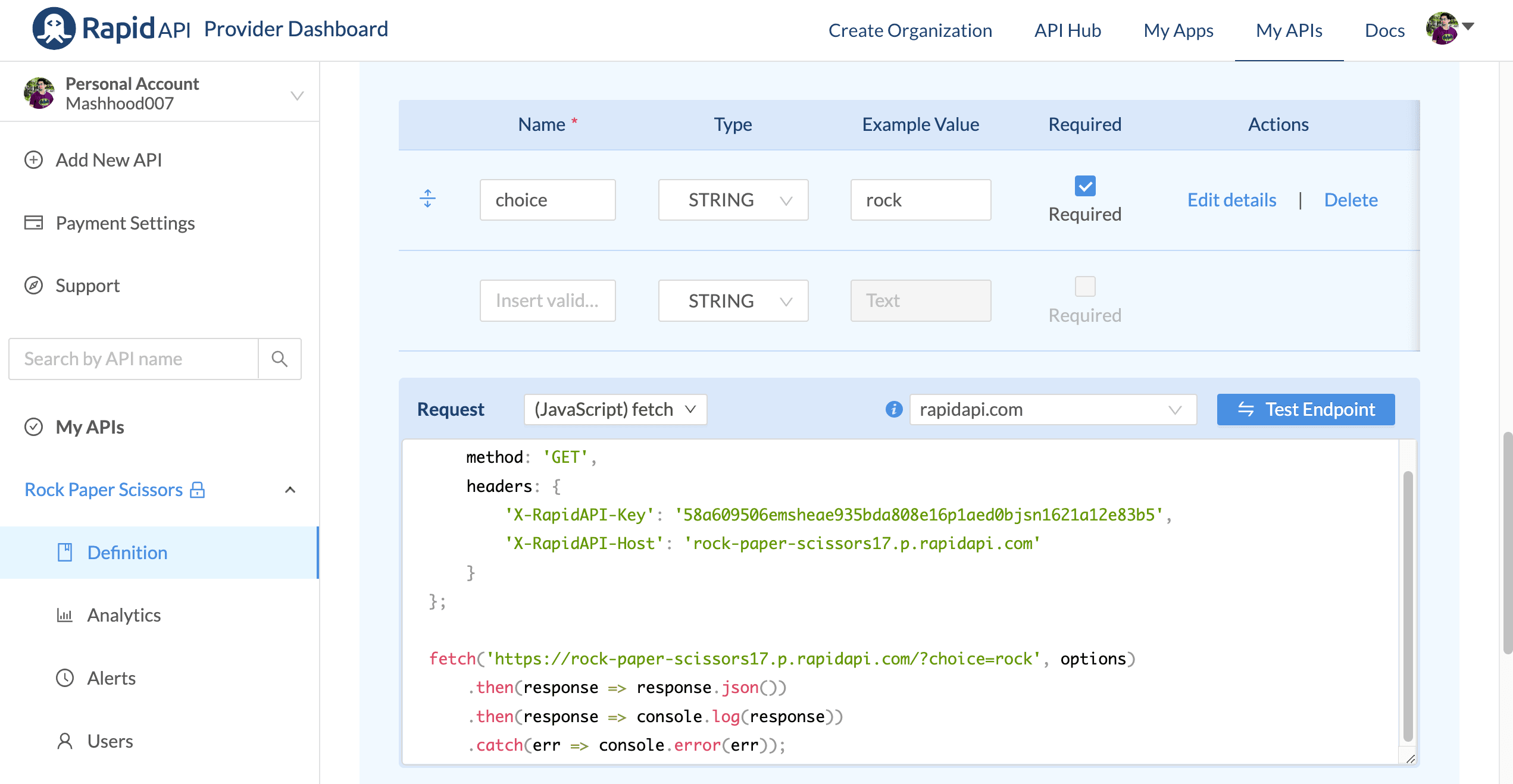Click the code box resize handle

click(x=1410, y=758)
